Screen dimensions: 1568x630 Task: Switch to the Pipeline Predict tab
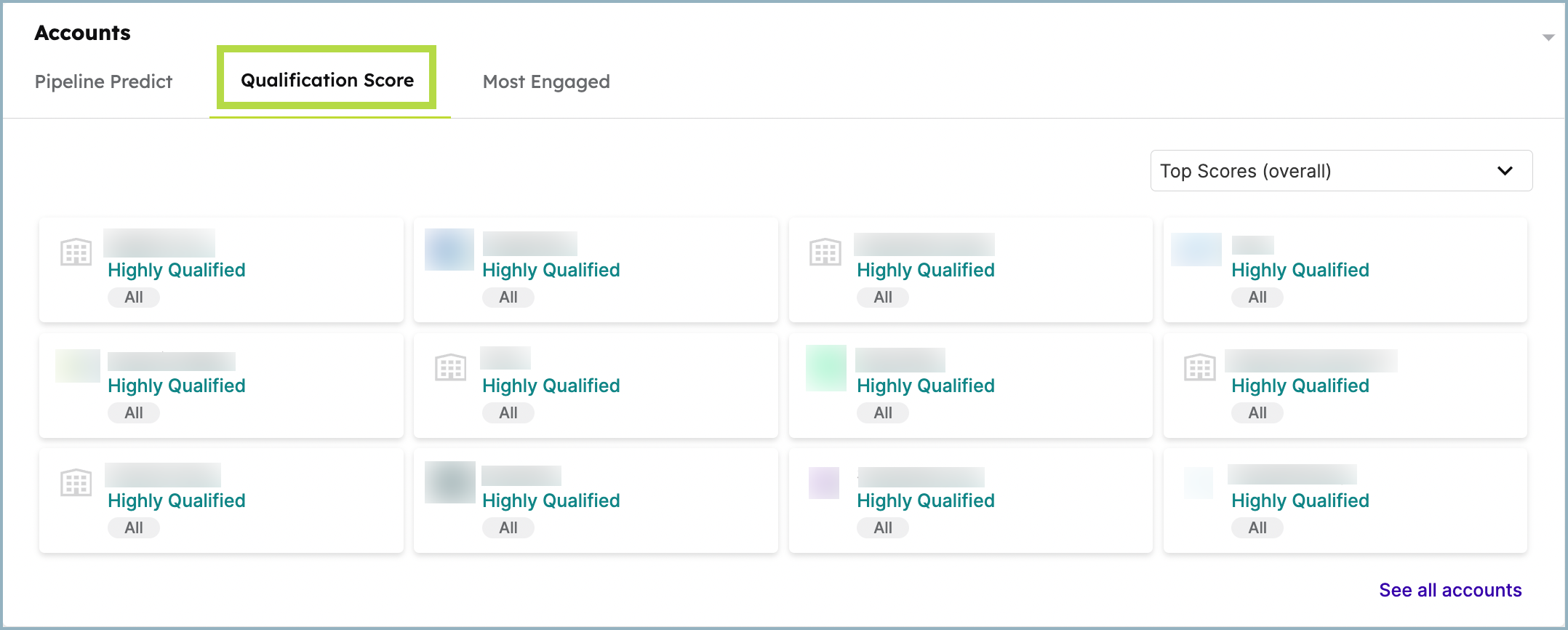tap(103, 81)
